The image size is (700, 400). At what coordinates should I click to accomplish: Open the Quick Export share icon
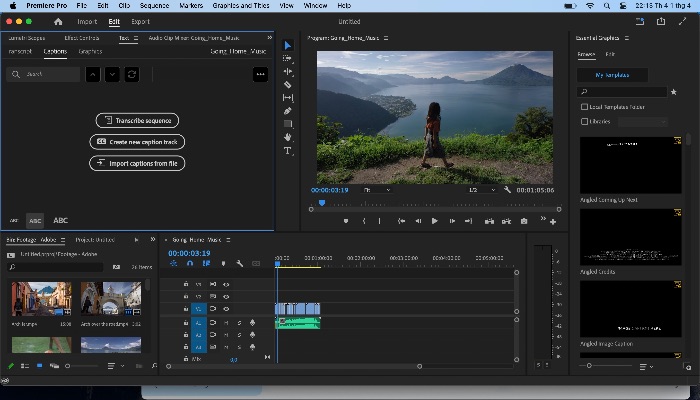click(661, 21)
